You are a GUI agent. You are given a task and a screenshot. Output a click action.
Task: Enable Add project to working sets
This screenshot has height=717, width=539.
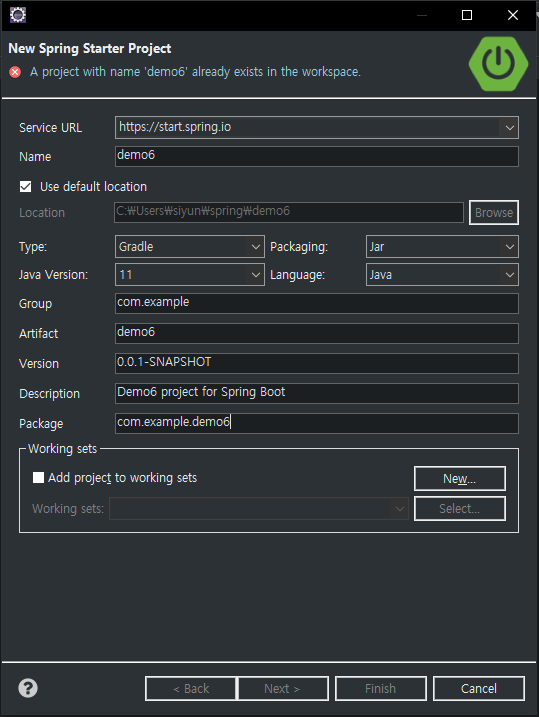[x=38, y=477]
